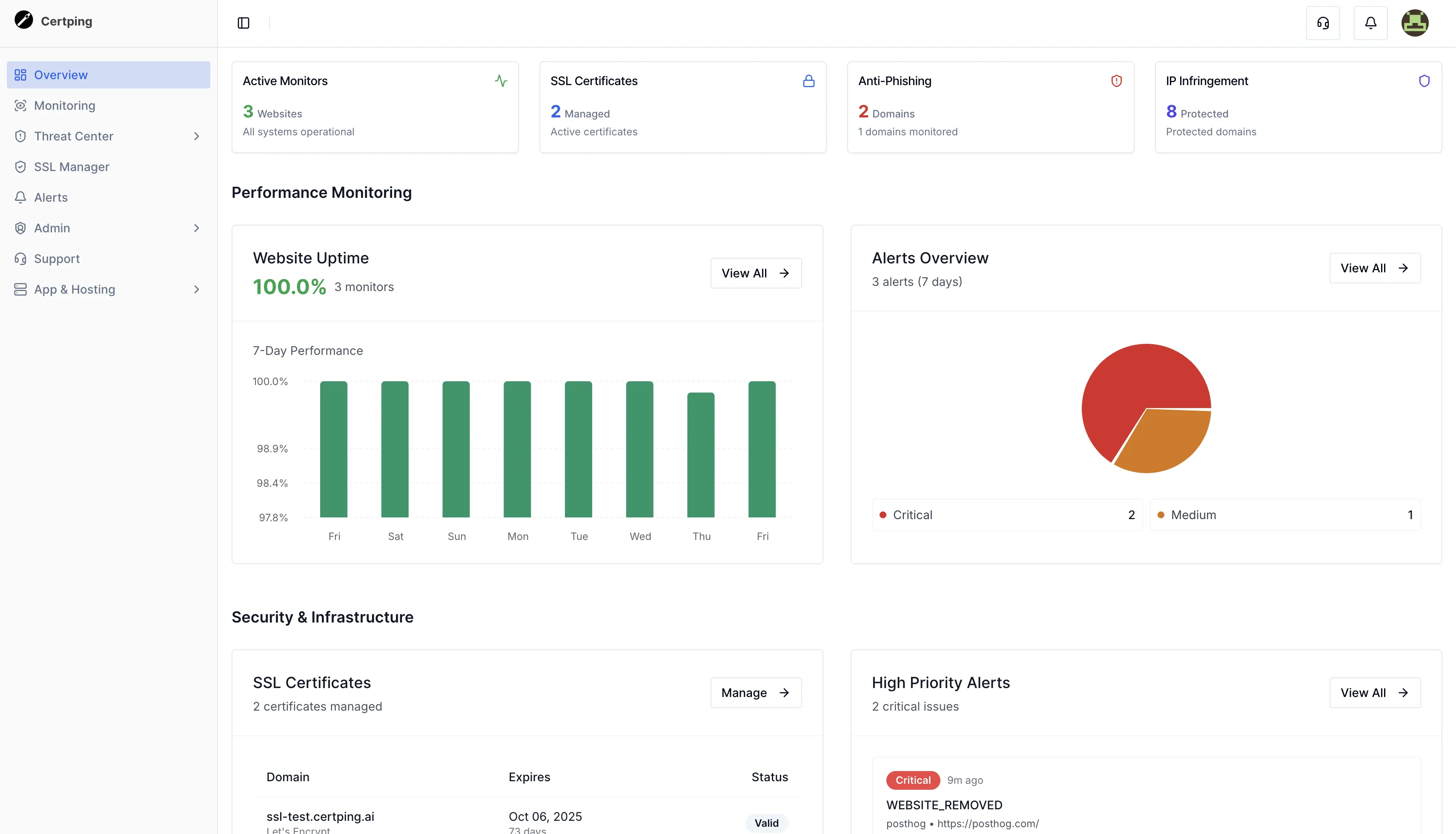
Task: Open SSL Manager from sidebar
Action: [72, 167]
